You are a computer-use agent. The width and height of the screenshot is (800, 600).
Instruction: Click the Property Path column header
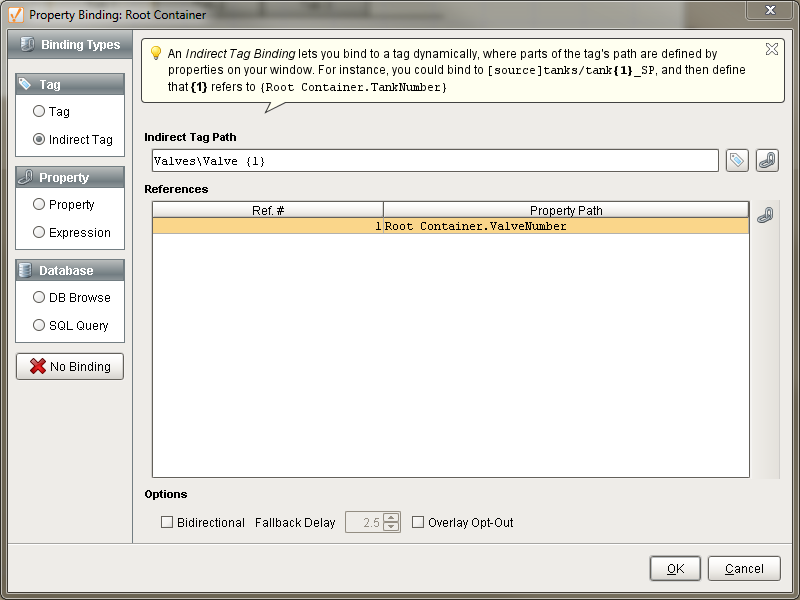[566, 210]
